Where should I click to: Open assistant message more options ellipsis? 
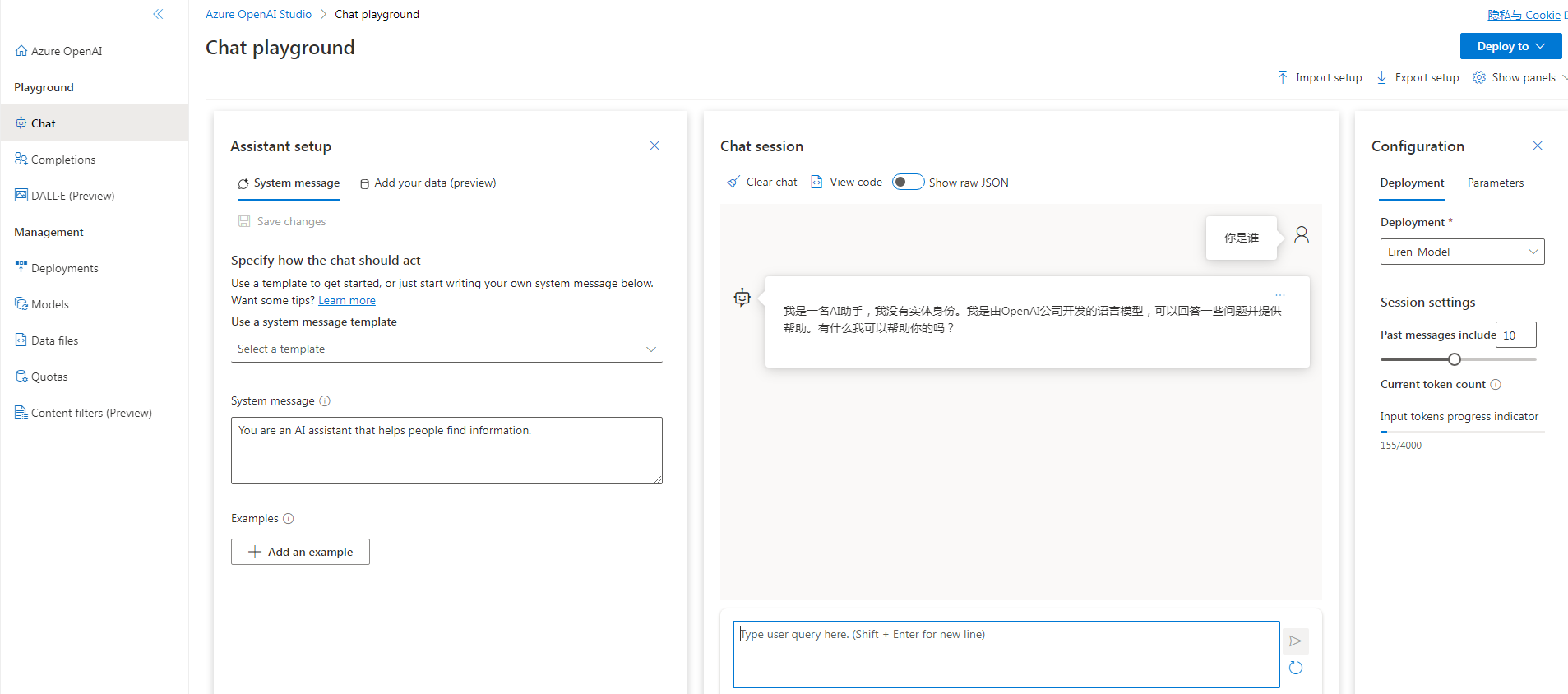click(x=1280, y=294)
